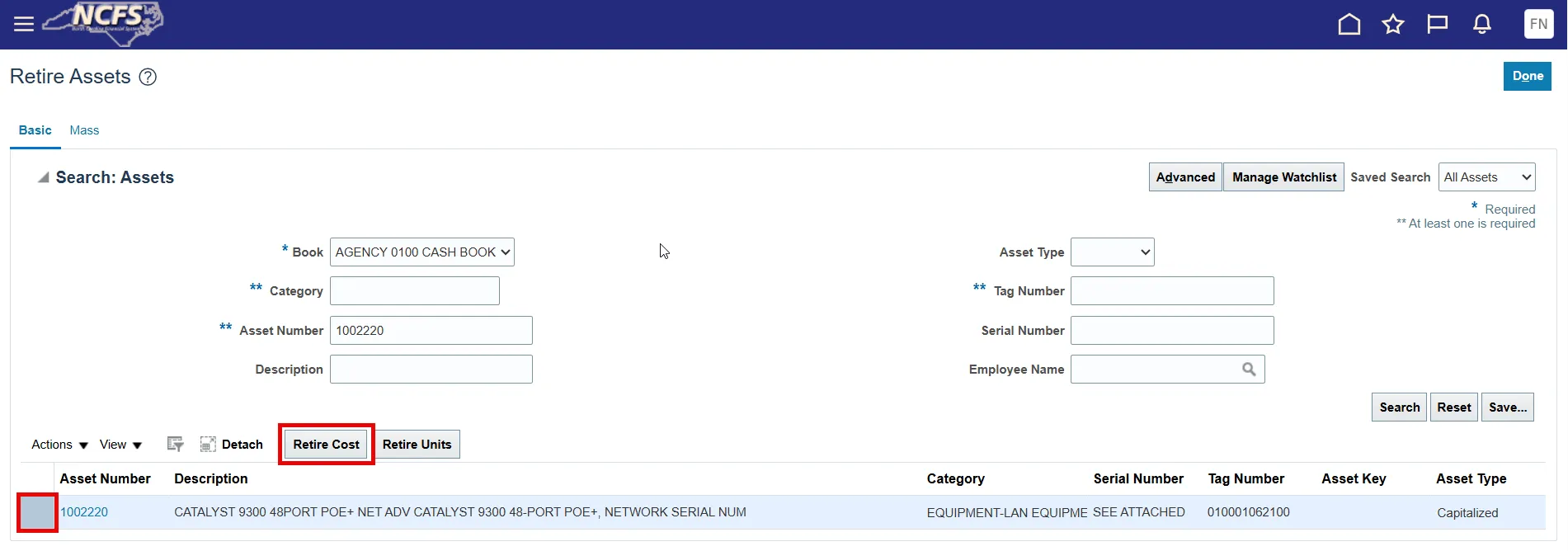Switch to the Mass tab

click(84, 130)
